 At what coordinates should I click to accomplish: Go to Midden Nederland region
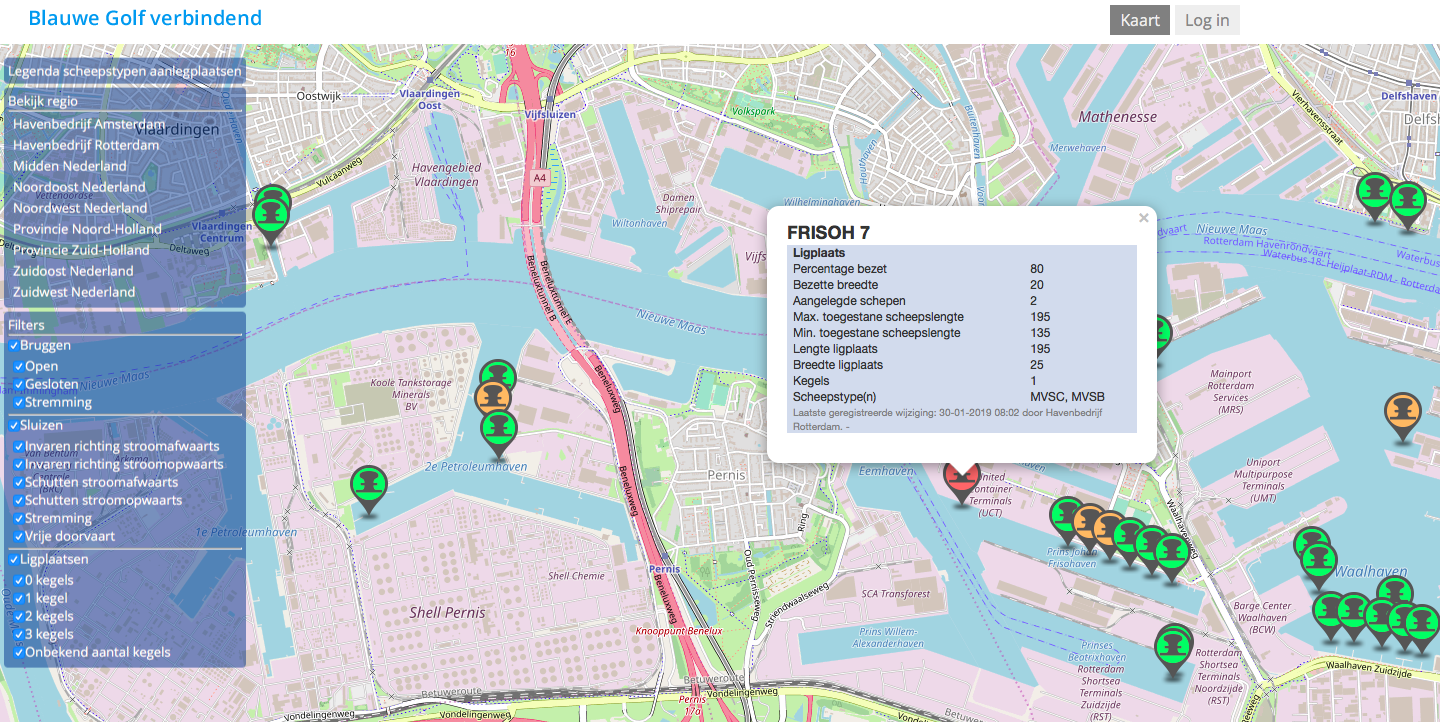click(70, 166)
